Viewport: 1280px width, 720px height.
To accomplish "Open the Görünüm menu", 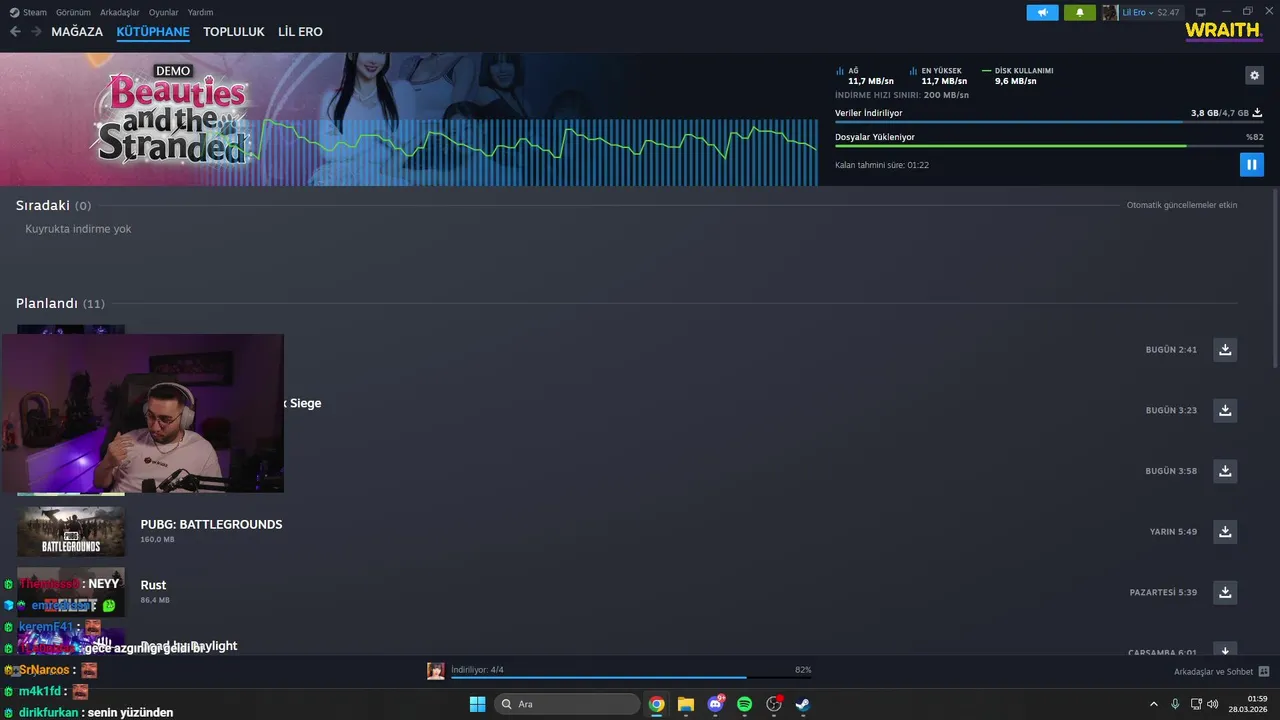I will pos(73,12).
